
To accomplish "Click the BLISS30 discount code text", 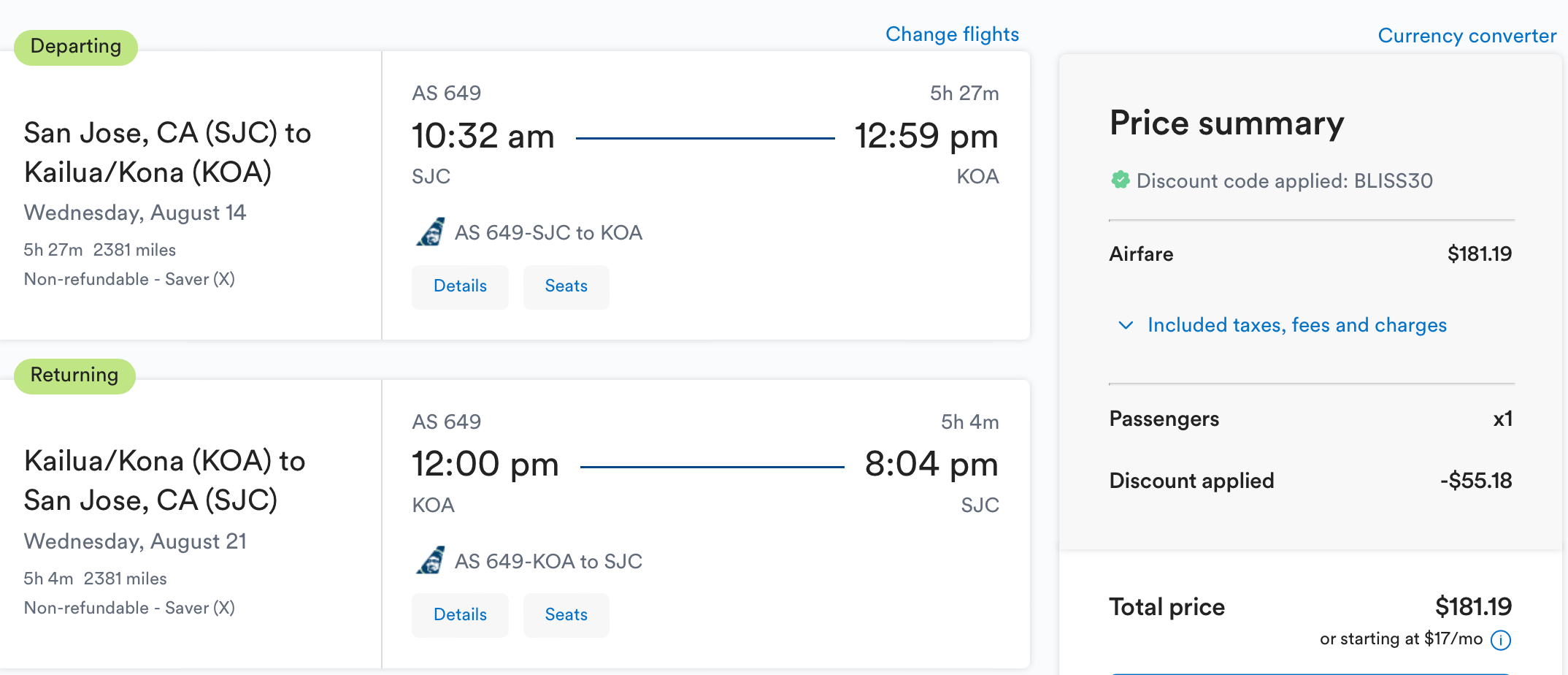I will click(1393, 180).
